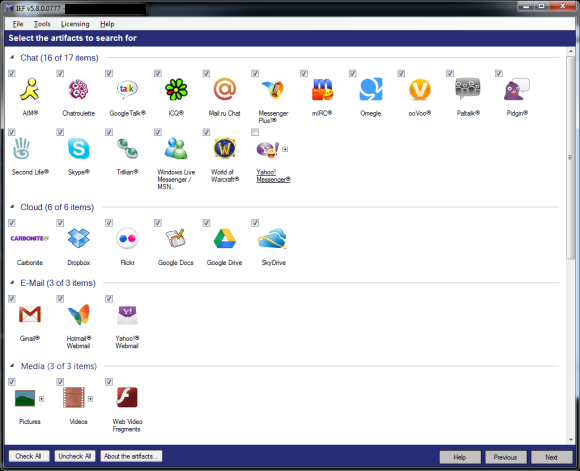Select the Google Drive icon
This screenshot has height=471, width=580.
click(x=225, y=238)
